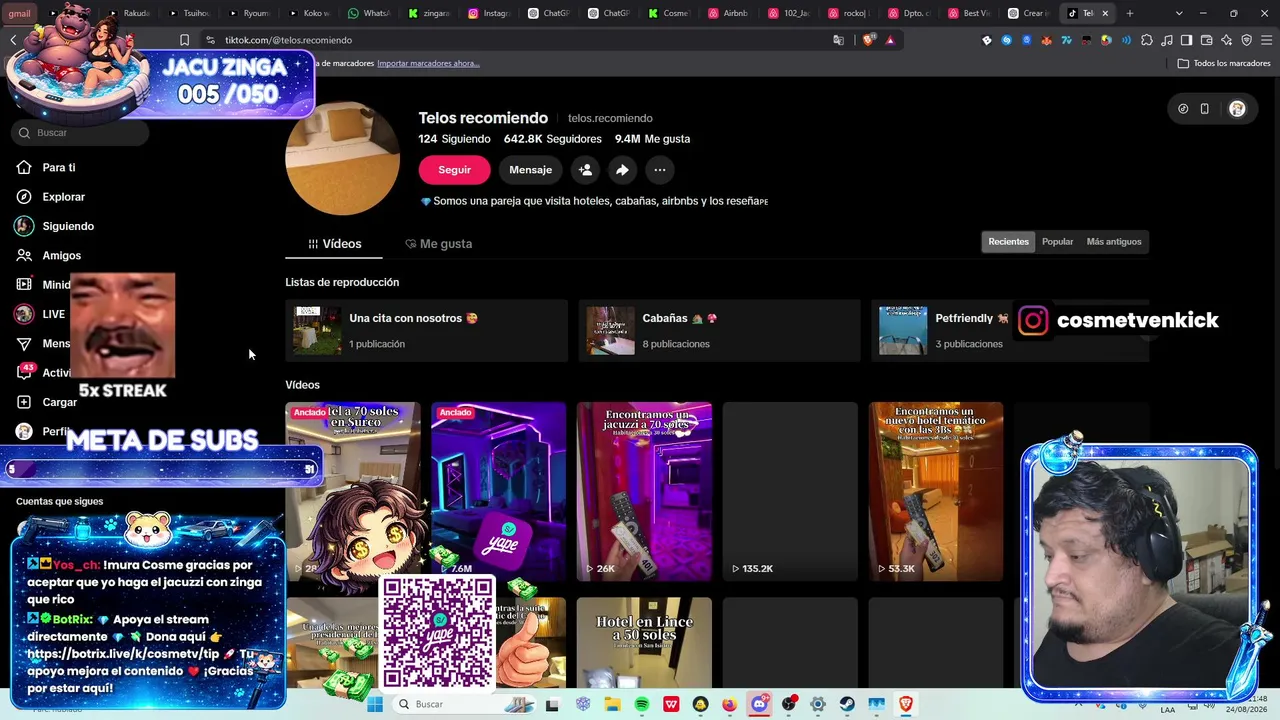Click the browser back arrow

point(13,40)
